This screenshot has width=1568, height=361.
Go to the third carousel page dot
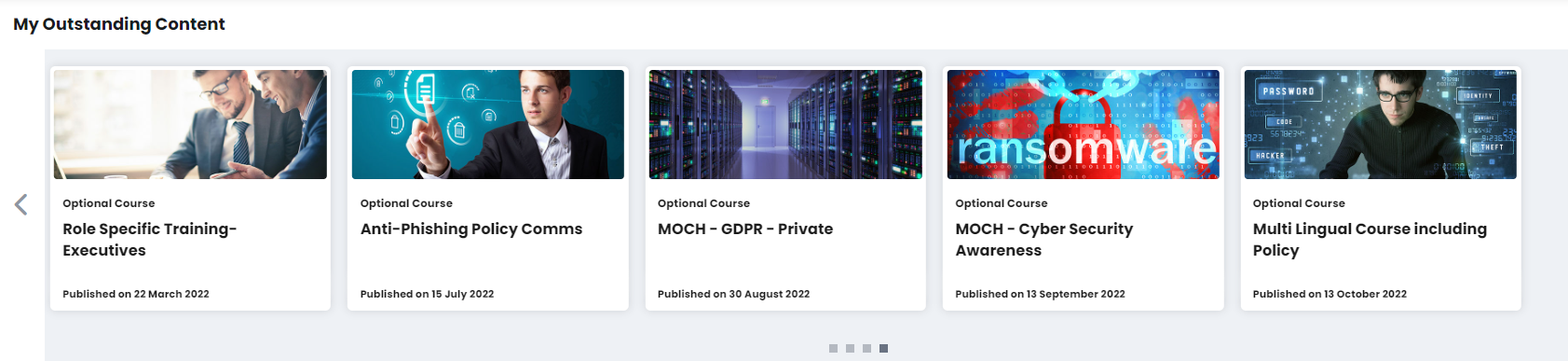(866, 348)
